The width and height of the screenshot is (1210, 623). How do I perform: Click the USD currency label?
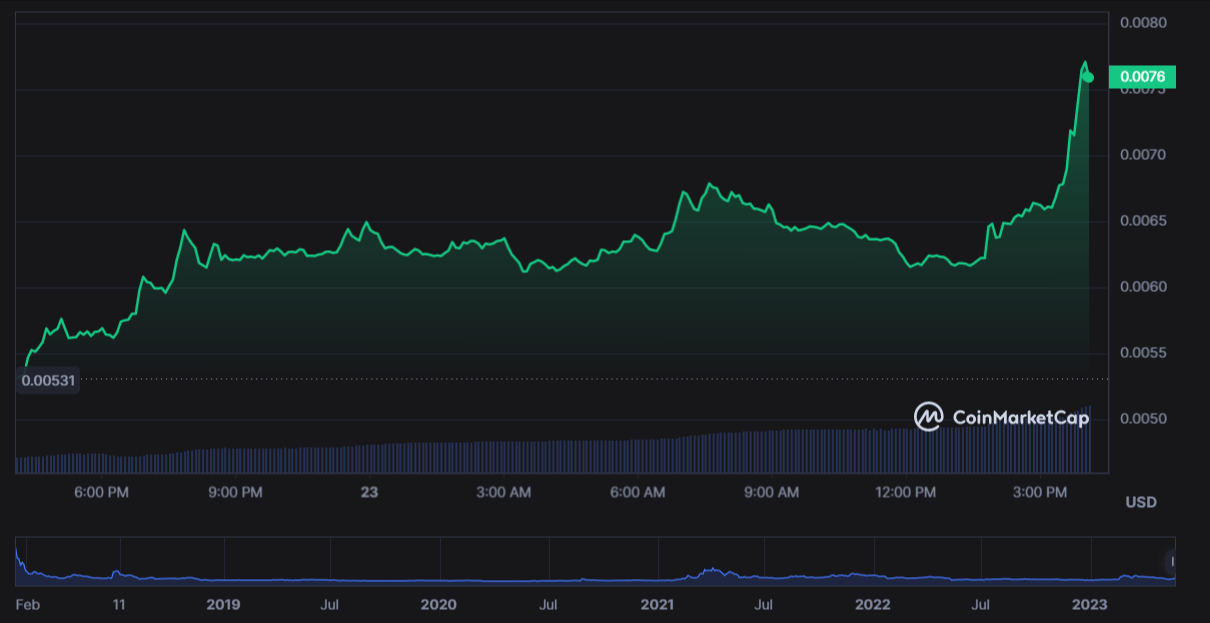coord(1141,502)
